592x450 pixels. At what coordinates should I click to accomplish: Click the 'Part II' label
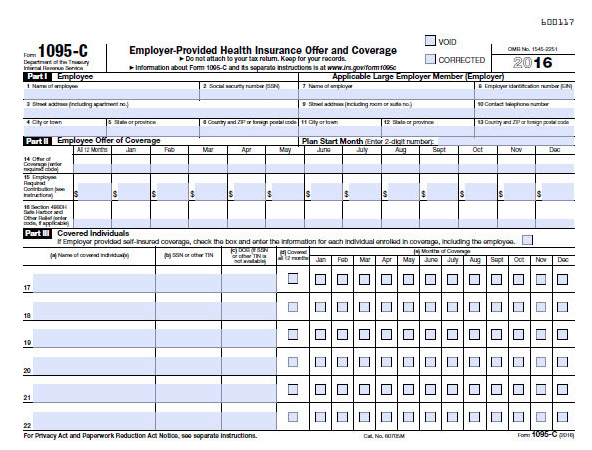37,141
